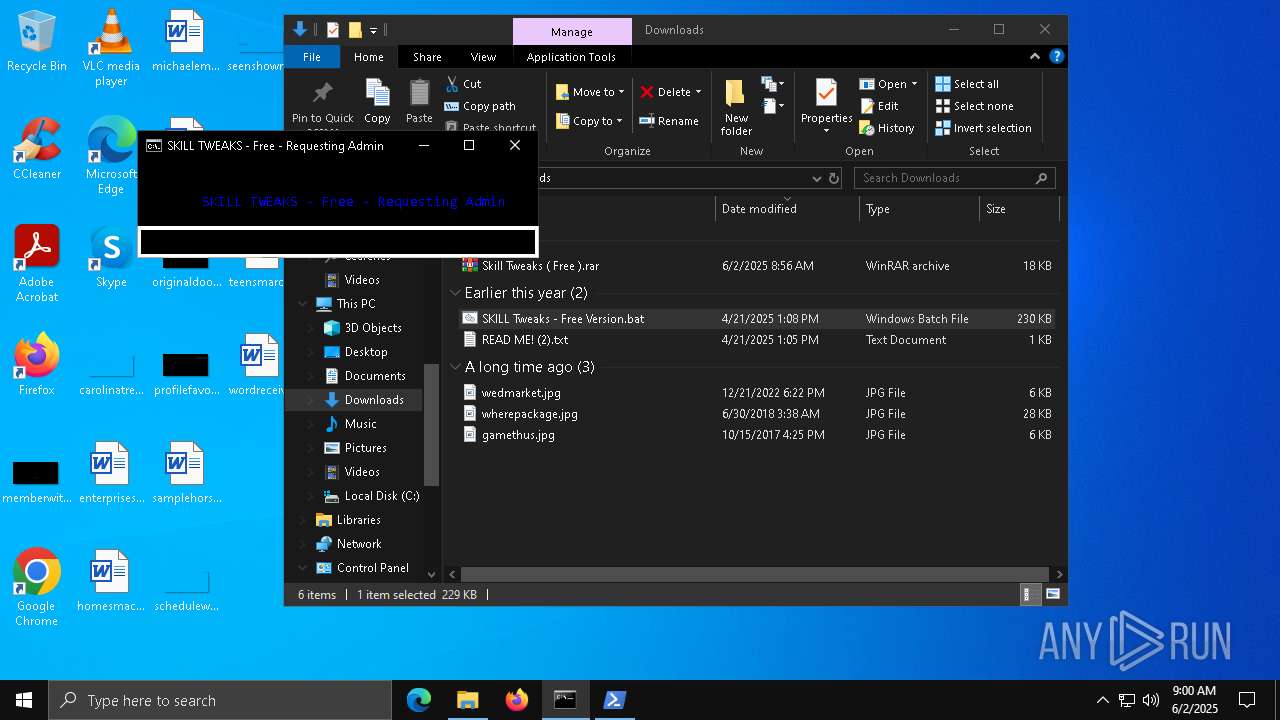The width and height of the screenshot is (1280, 720).
Task: Open the Move to dropdown
Action: coord(590,92)
